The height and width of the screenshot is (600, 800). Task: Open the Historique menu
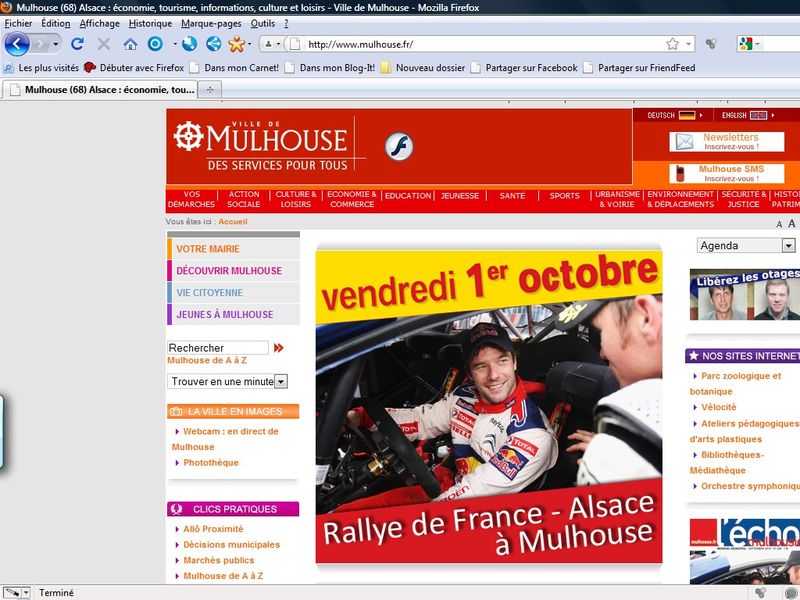[151, 23]
